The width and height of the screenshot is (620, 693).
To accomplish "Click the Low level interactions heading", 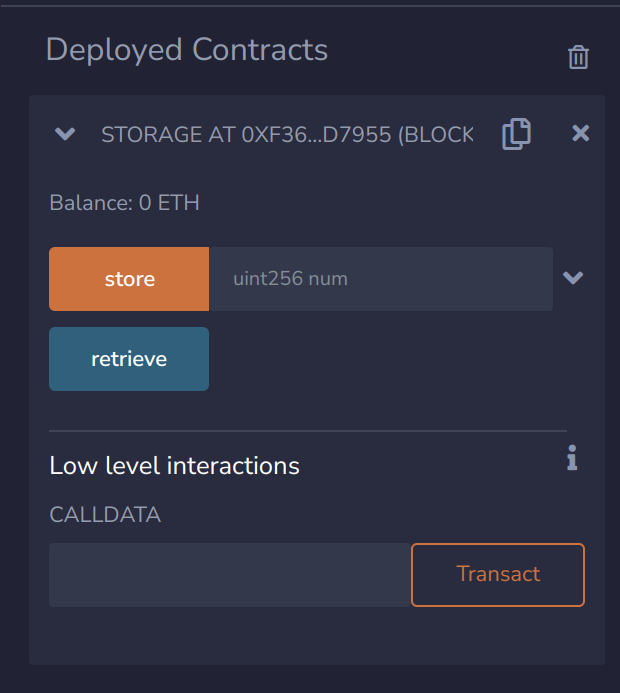I will [x=174, y=465].
